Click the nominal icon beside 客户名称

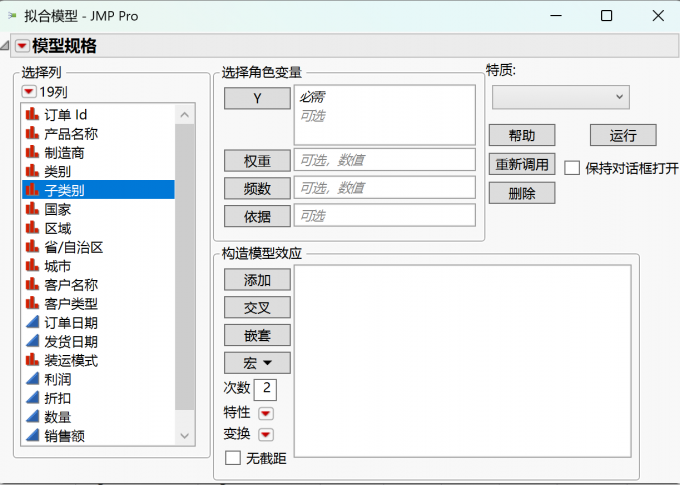click(x=32, y=284)
